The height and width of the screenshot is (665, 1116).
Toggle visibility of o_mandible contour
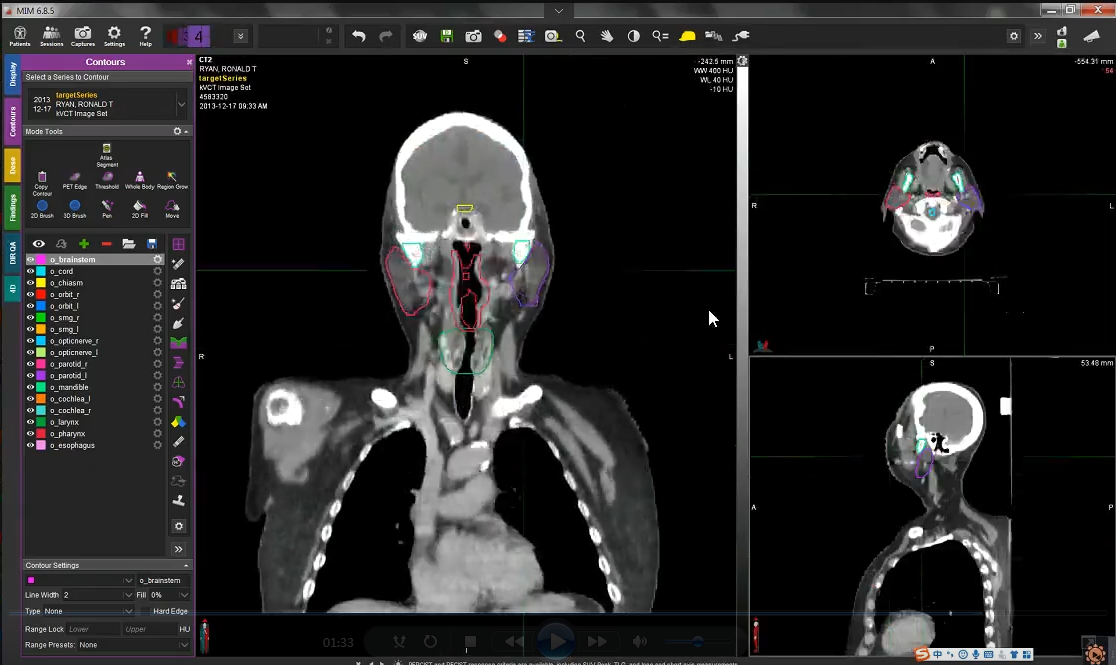click(x=30, y=387)
